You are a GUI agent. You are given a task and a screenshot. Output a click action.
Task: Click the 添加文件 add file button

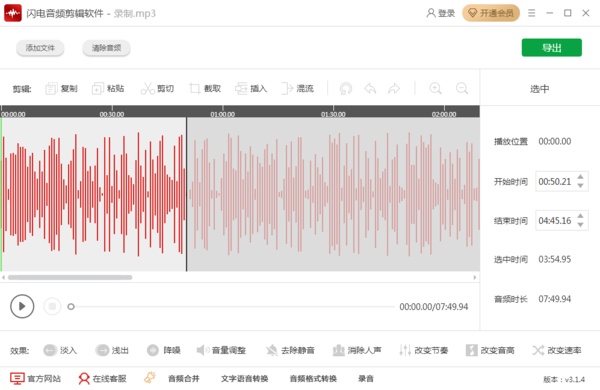pos(40,48)
